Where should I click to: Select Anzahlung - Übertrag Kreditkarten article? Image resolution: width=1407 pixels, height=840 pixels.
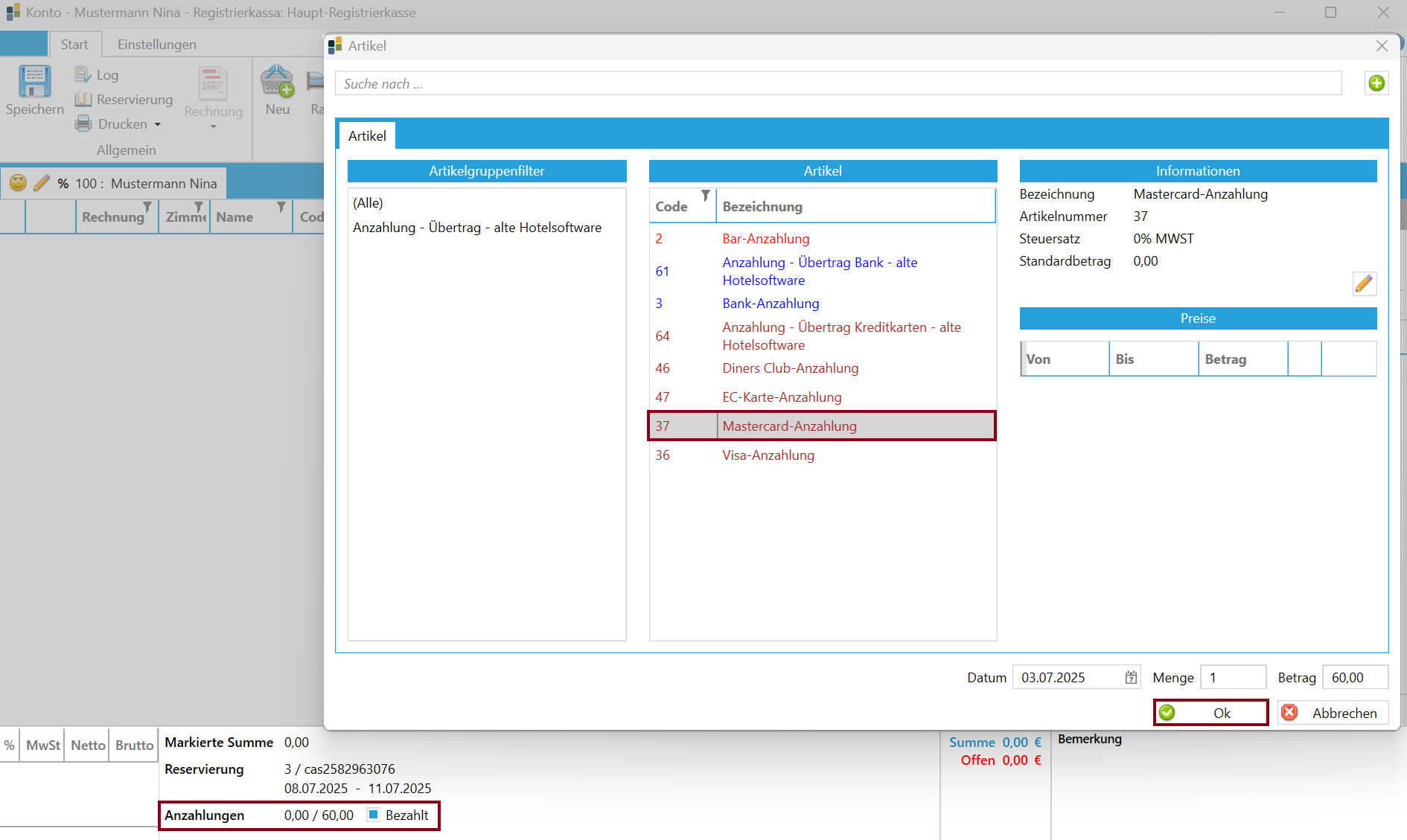(823, 336)
